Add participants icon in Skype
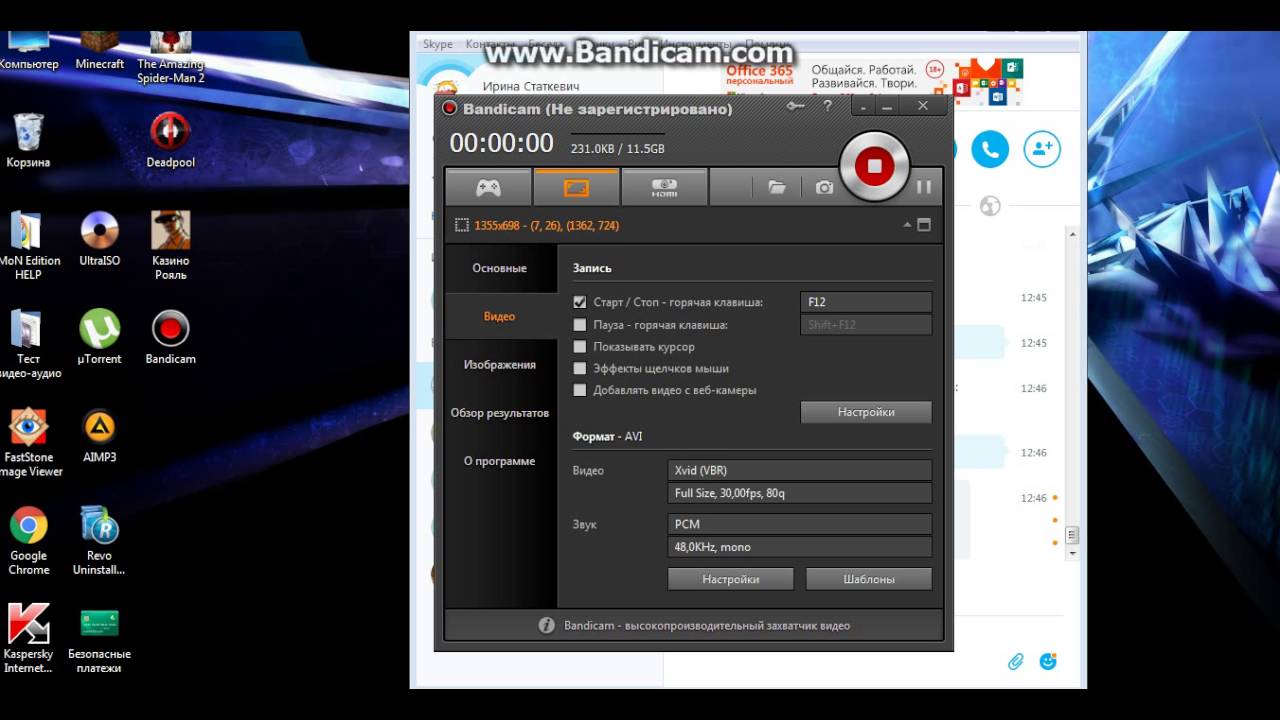Screen dimensions: 1280x720 pos(1042,149)
